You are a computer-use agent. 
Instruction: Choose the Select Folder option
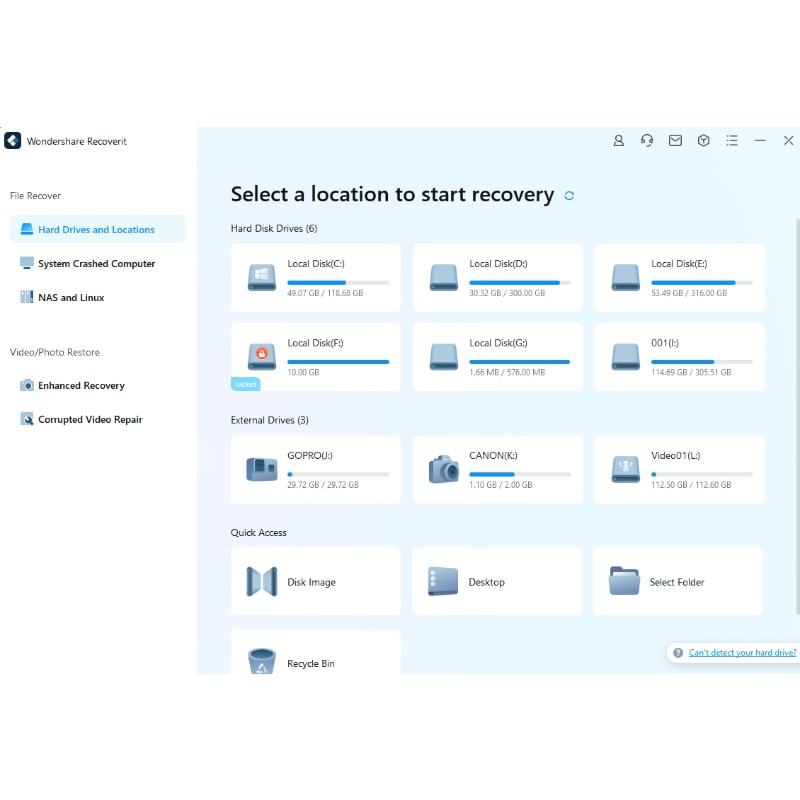click(678, 581)
